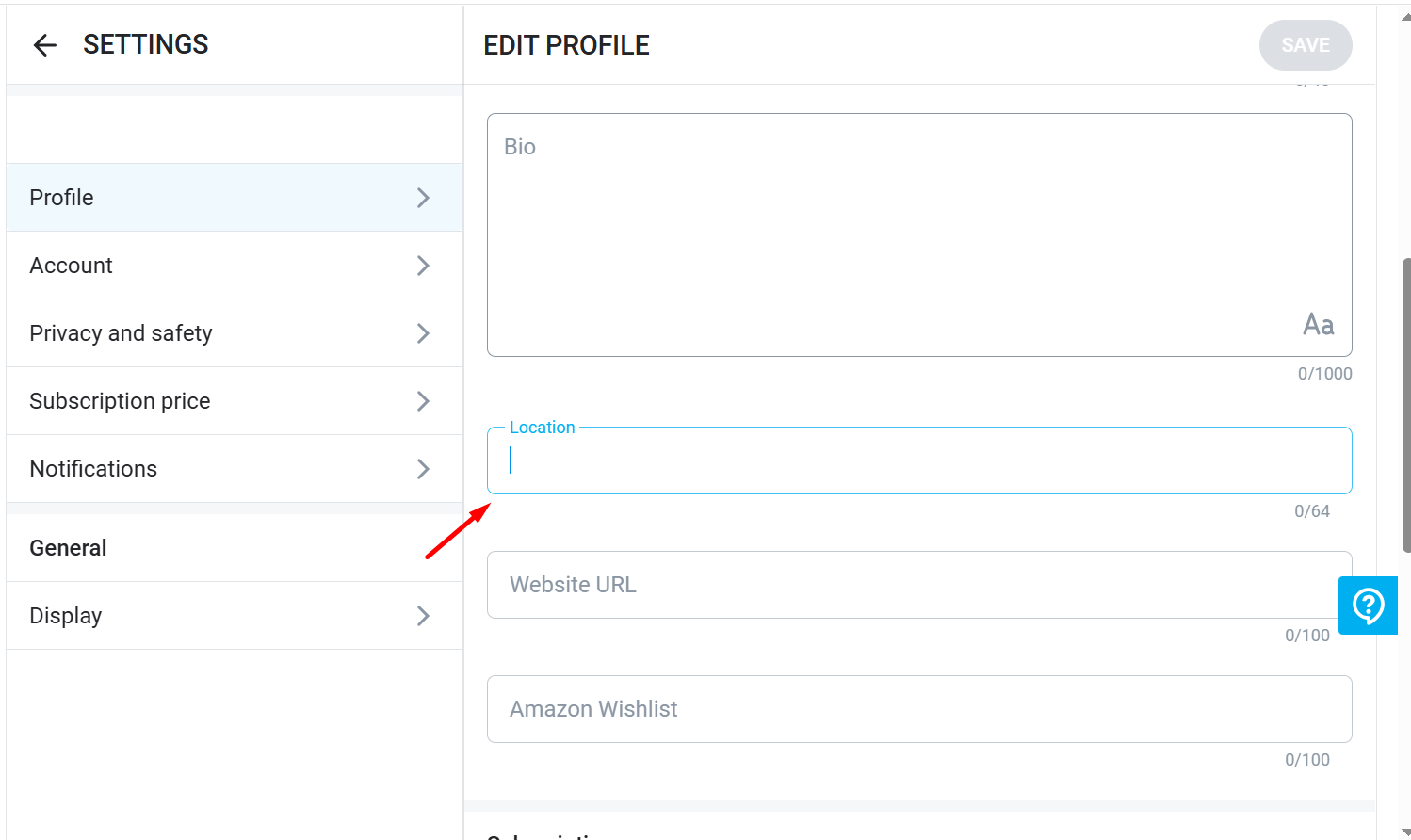Click the Account row chevron arrow
1411x840 pixels.
coord(423,266)
